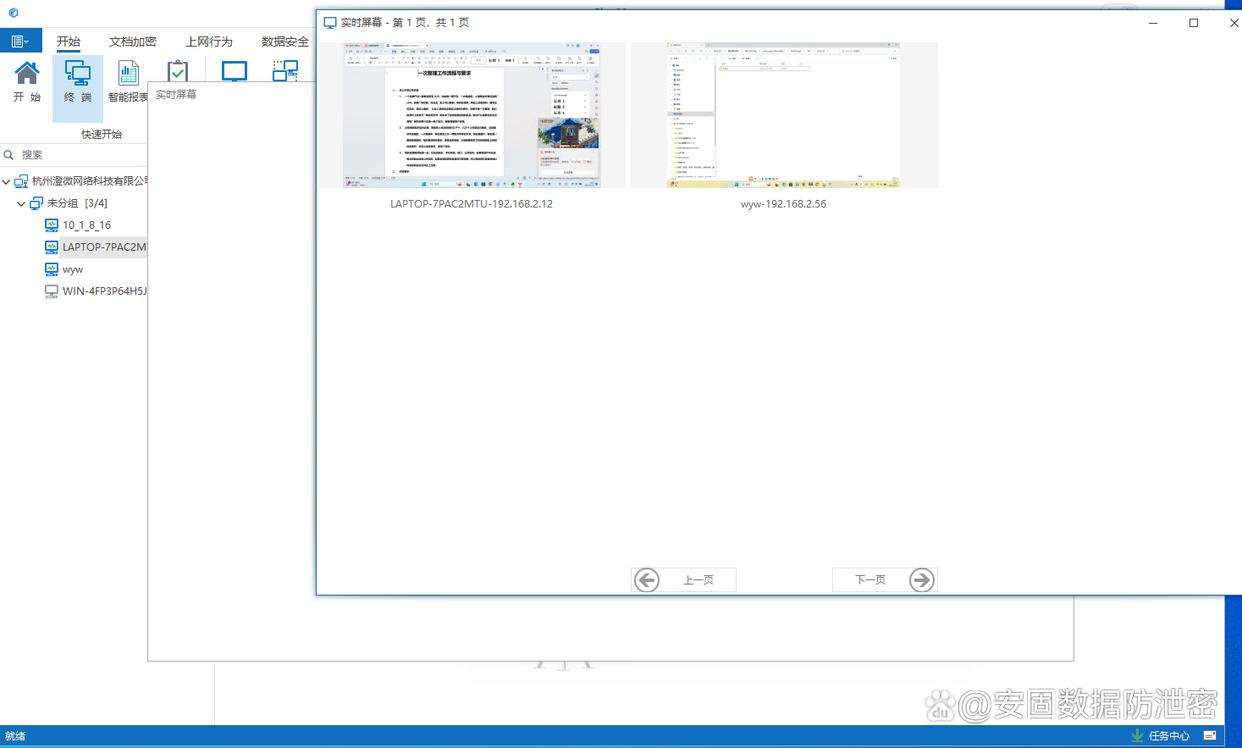This screenshot has width=1242, height=748.
Task: Click the message icon in status bar
Action: click(x=1210, y=736)
